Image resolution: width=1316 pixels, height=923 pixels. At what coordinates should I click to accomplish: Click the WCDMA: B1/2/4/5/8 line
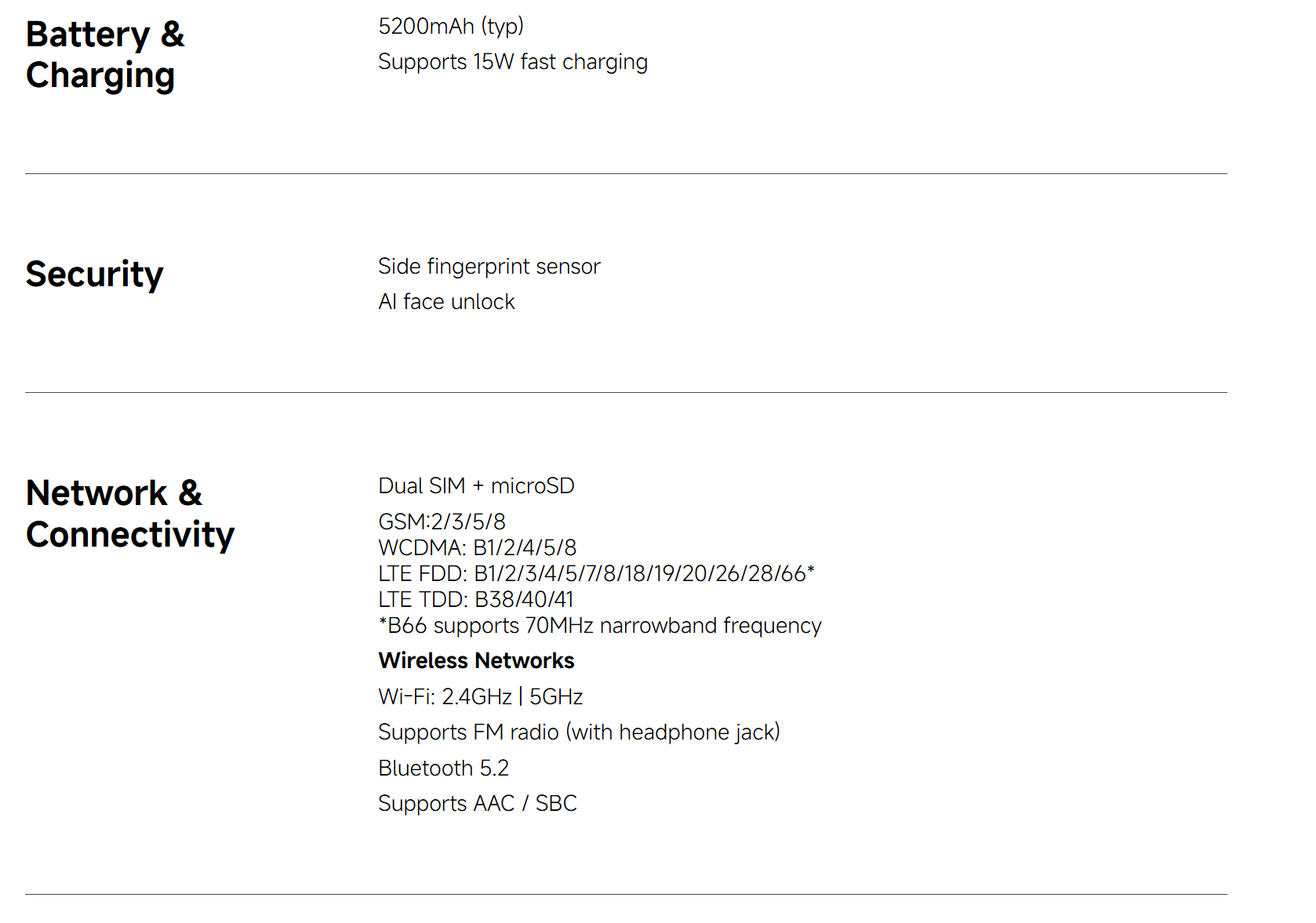click(477, 547)
